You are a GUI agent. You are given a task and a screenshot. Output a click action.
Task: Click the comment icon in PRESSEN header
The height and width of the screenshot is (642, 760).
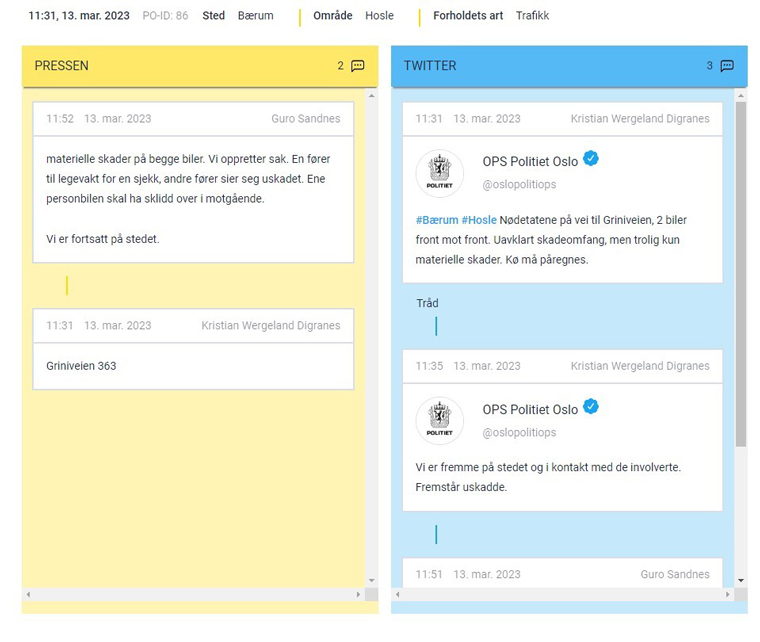pos(358,66)
